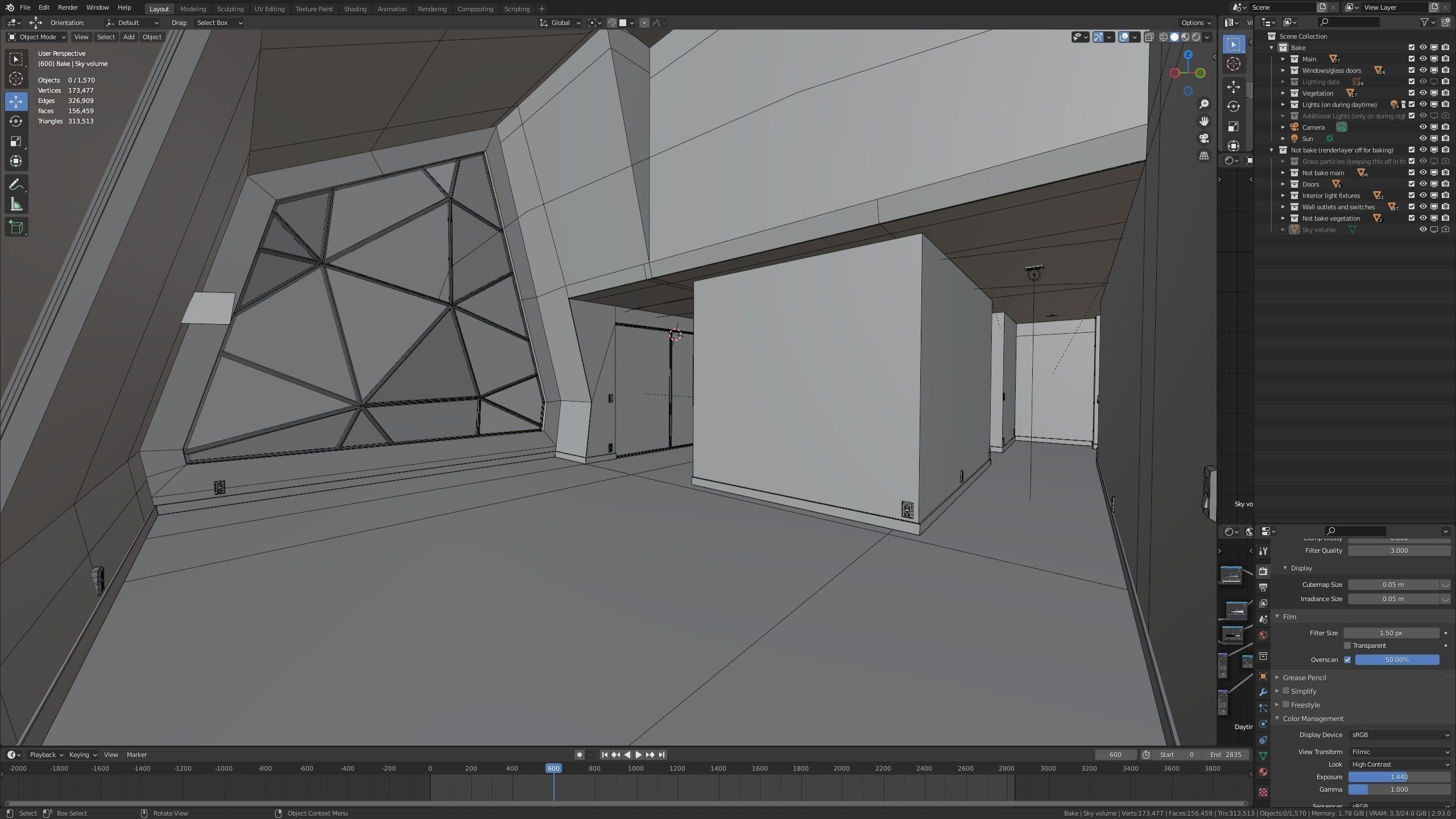Open the viewport Add menu
This screenshot has height=819, width=1456.
point(129,37)
